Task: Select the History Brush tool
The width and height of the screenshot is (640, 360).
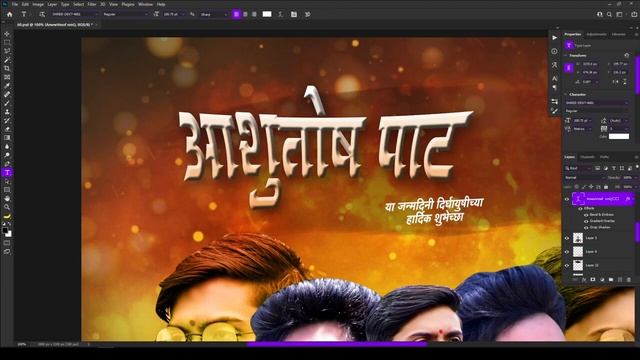Action: (7, 120)
